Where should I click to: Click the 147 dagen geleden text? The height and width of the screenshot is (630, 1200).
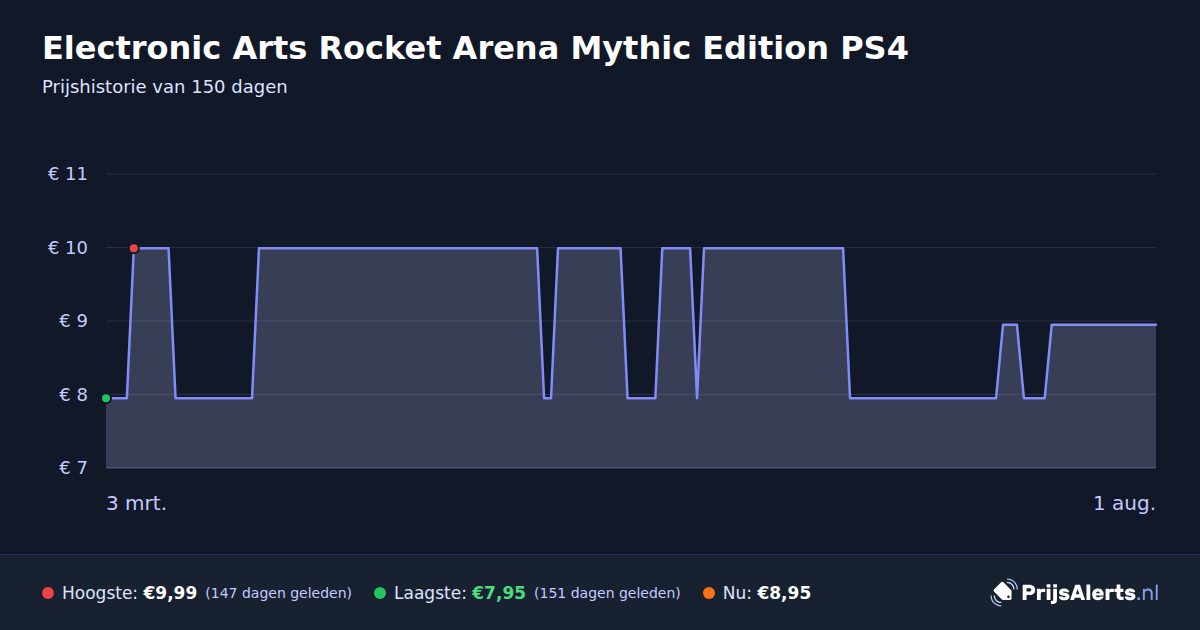(279, 594)
